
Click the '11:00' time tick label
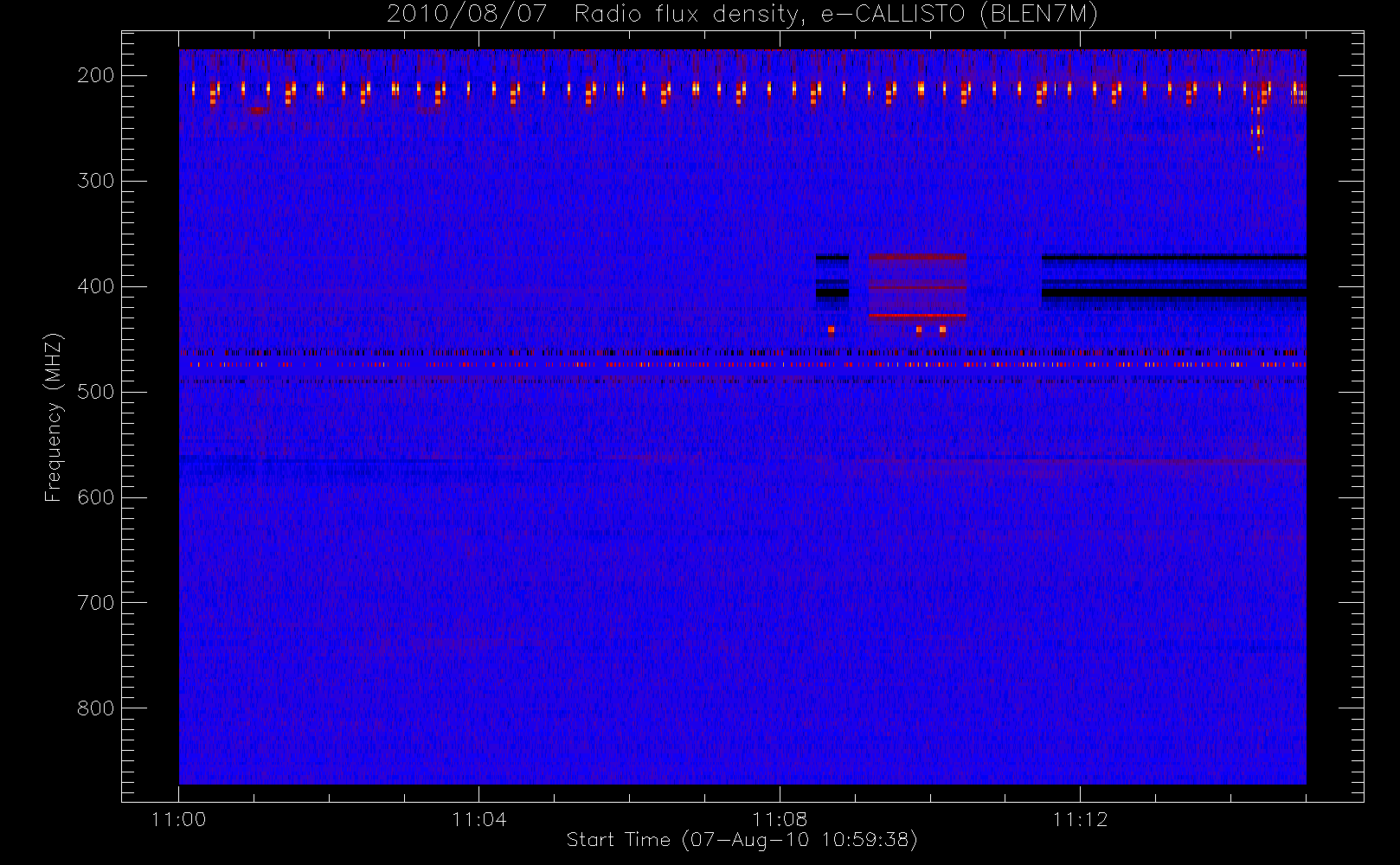[178, 819]
